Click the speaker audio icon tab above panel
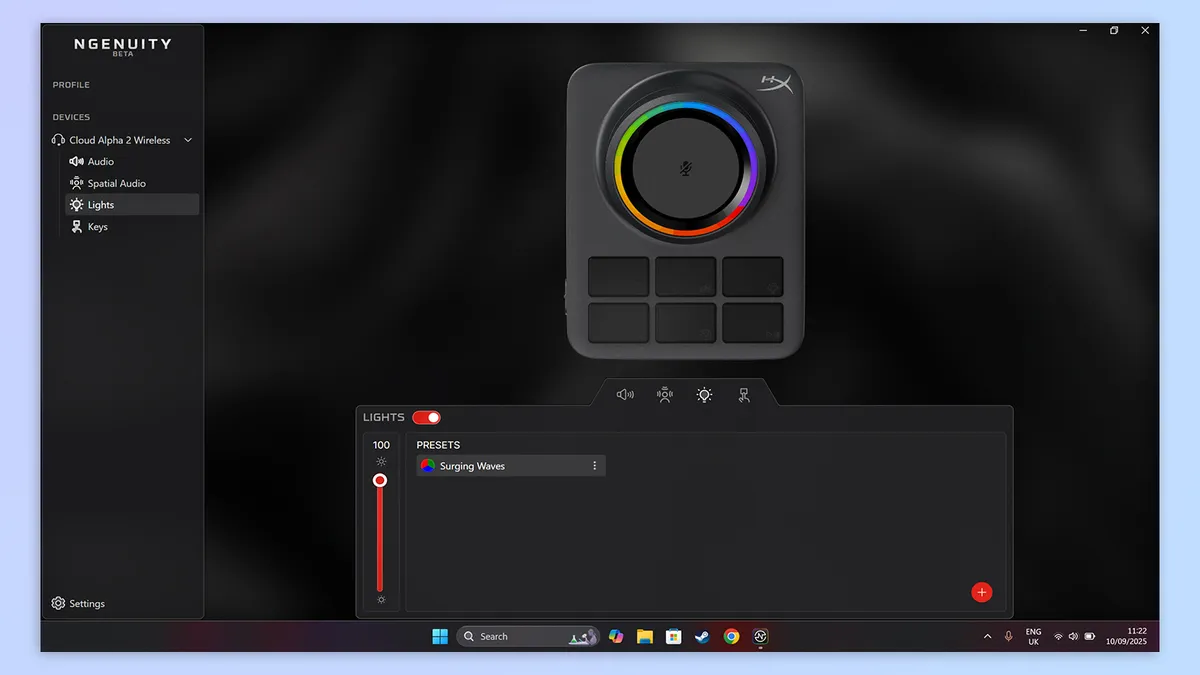This screenshot has width=1200, height=675. [x=625, y=394]
